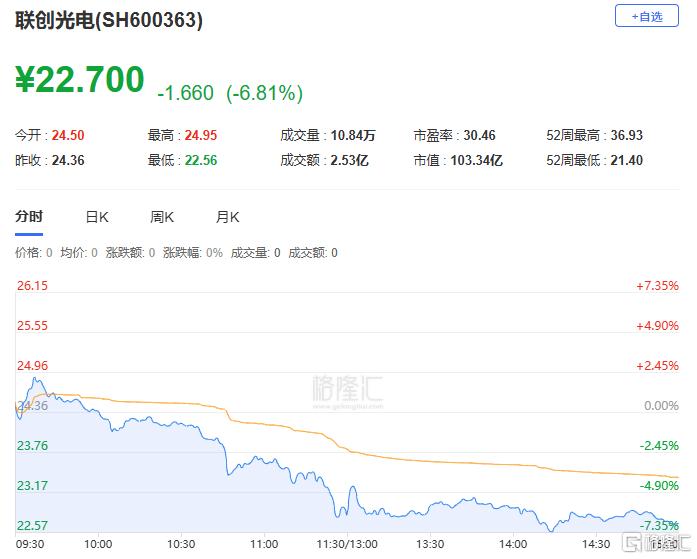This screenshot has height=559, width=697.
Task: Click the 23.76 price axis label
Action: pyautogui.click(x=32, y=445)
